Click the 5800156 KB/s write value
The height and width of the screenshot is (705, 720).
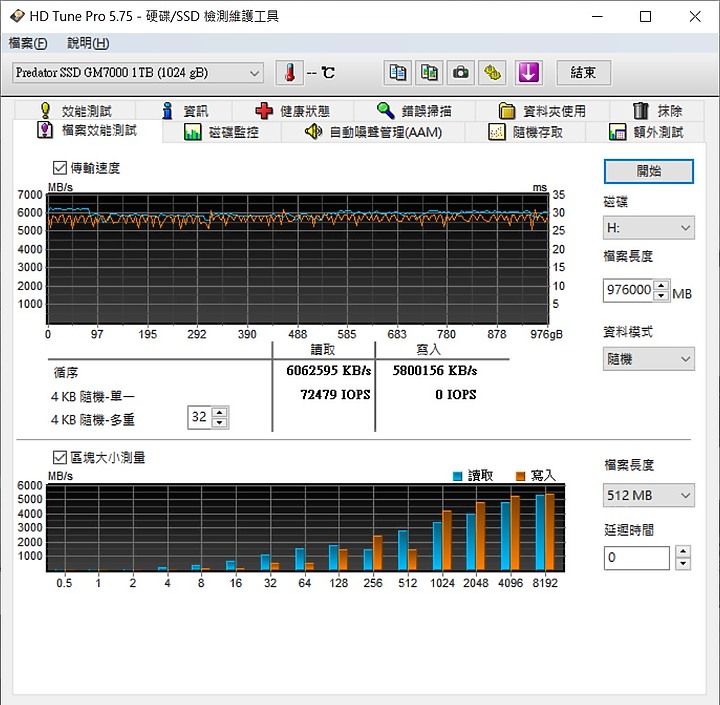(434, 371)
